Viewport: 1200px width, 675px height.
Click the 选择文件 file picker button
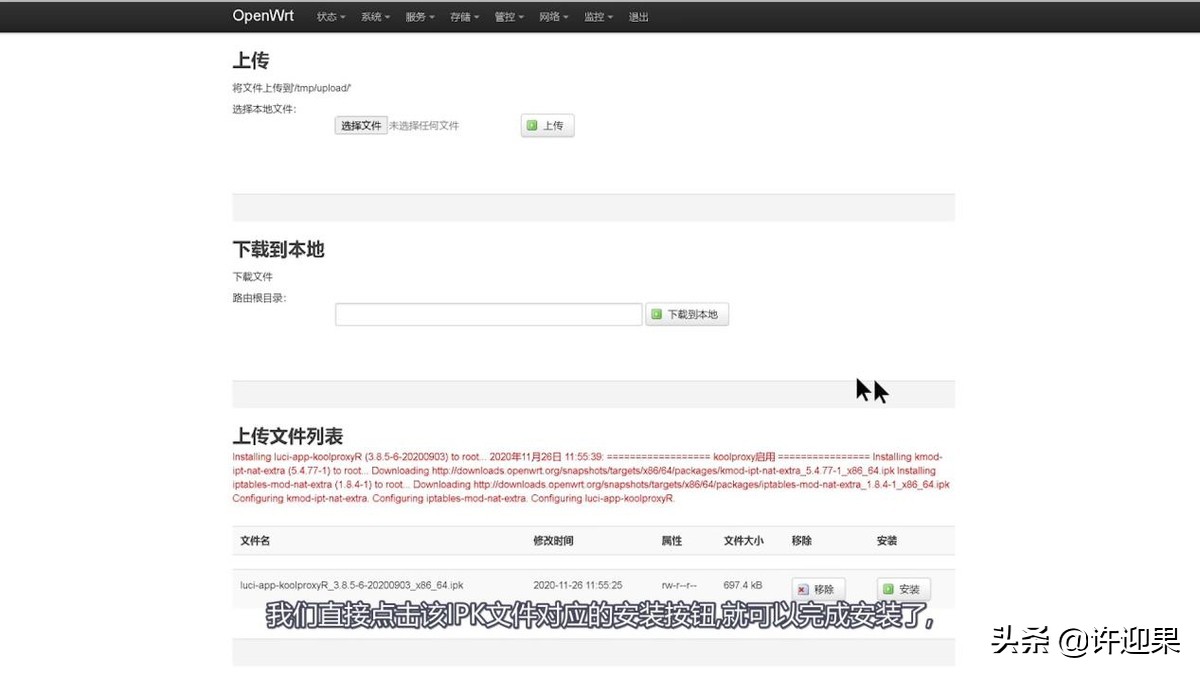pyautogui.click(x=360, y=125)
